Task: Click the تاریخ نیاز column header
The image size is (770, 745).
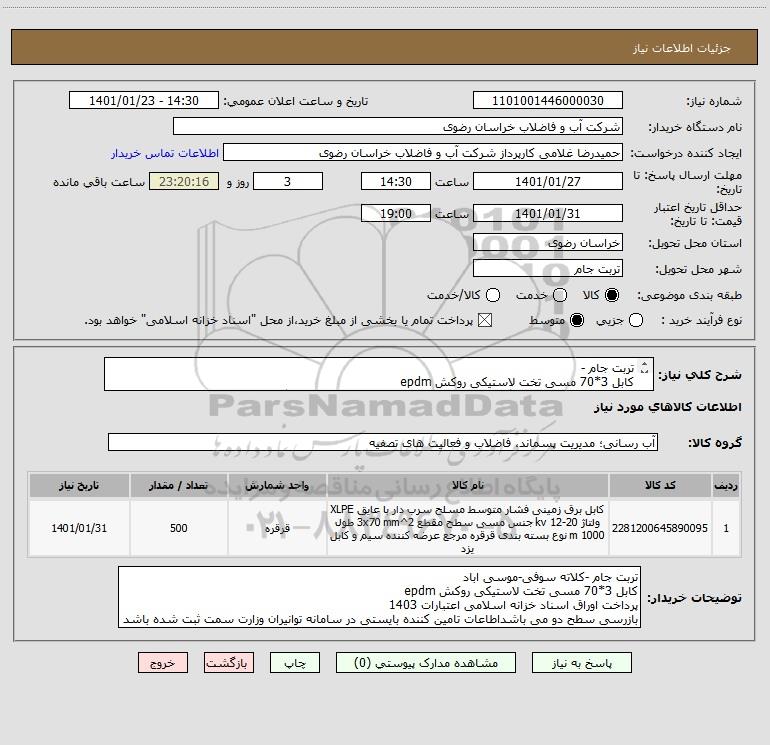Action: point(79,485)
